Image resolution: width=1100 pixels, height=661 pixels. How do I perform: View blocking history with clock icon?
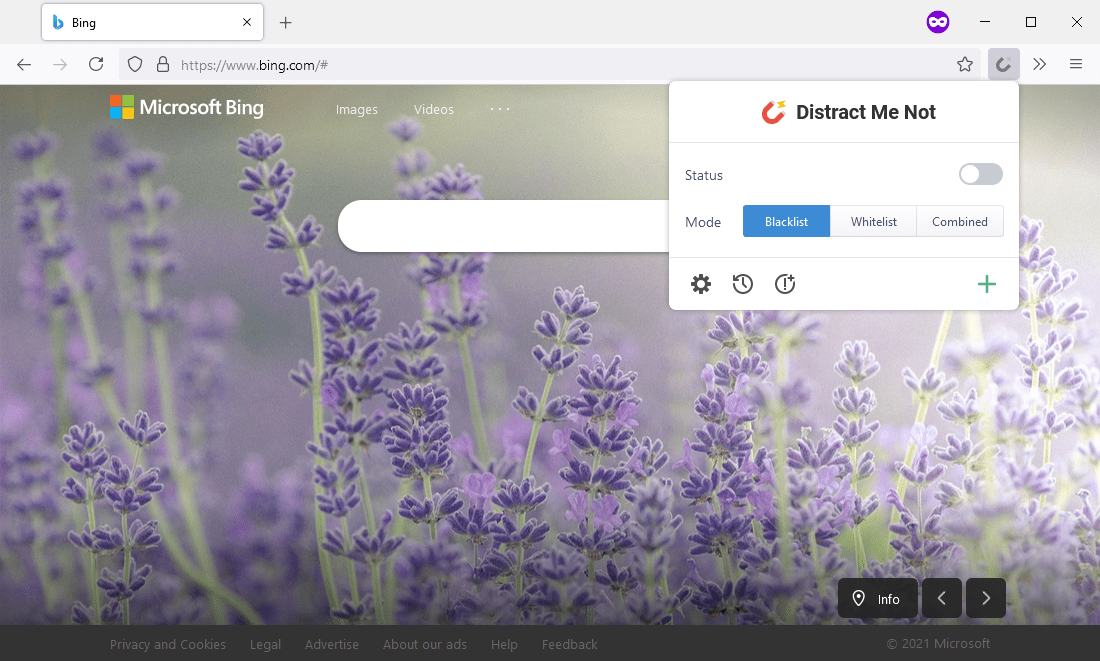tap(742, 284)
